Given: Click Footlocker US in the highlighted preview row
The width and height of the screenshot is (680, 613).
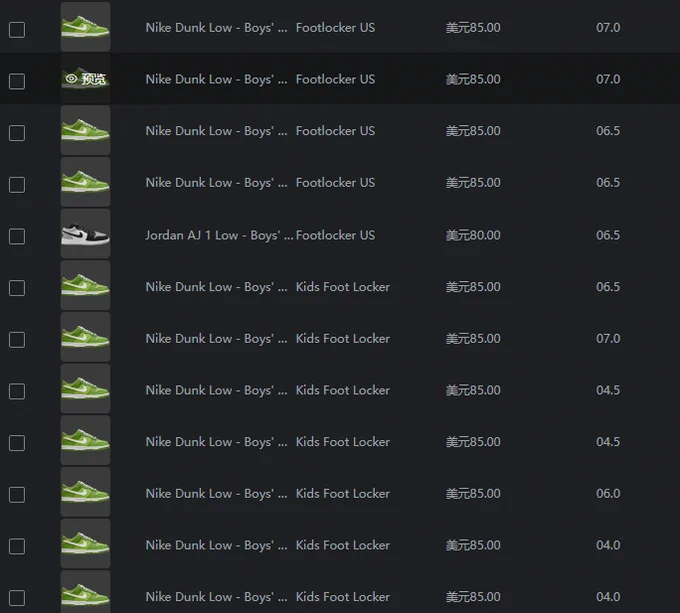Looking at the screenshot, I should 335,79.
